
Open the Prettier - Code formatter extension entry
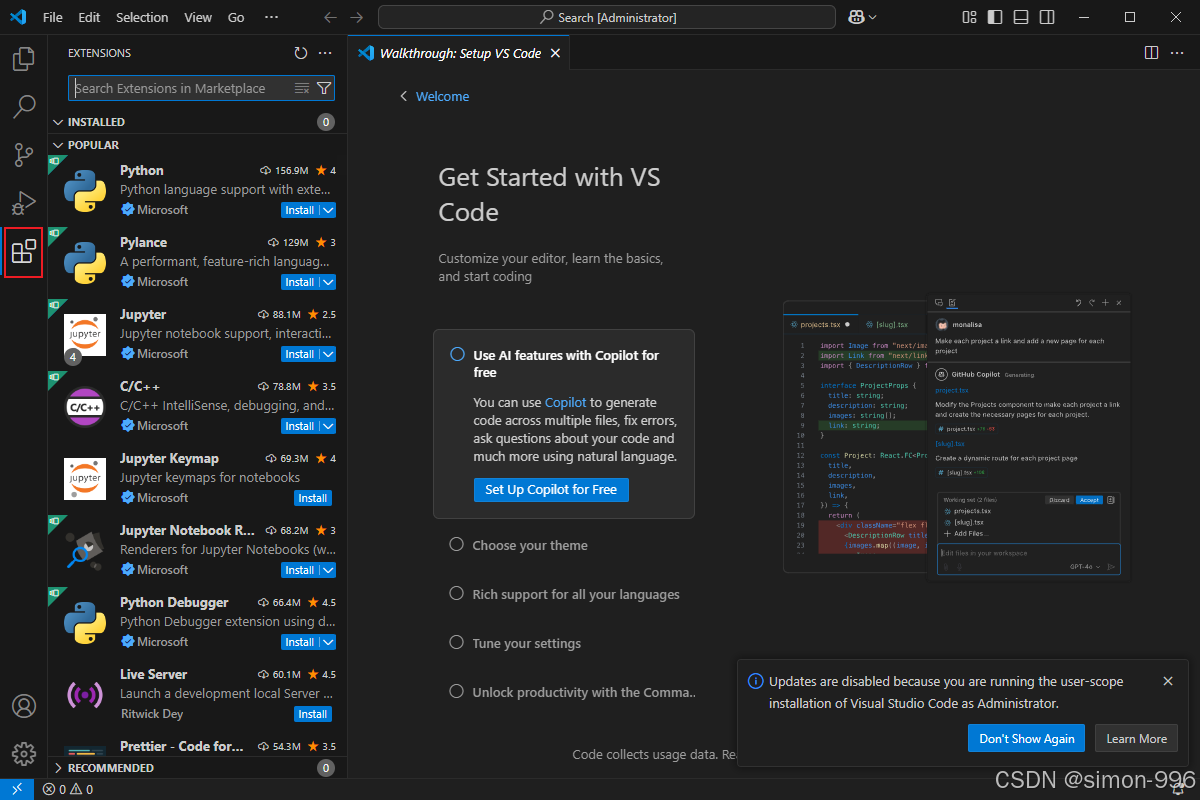pos(196,746)
